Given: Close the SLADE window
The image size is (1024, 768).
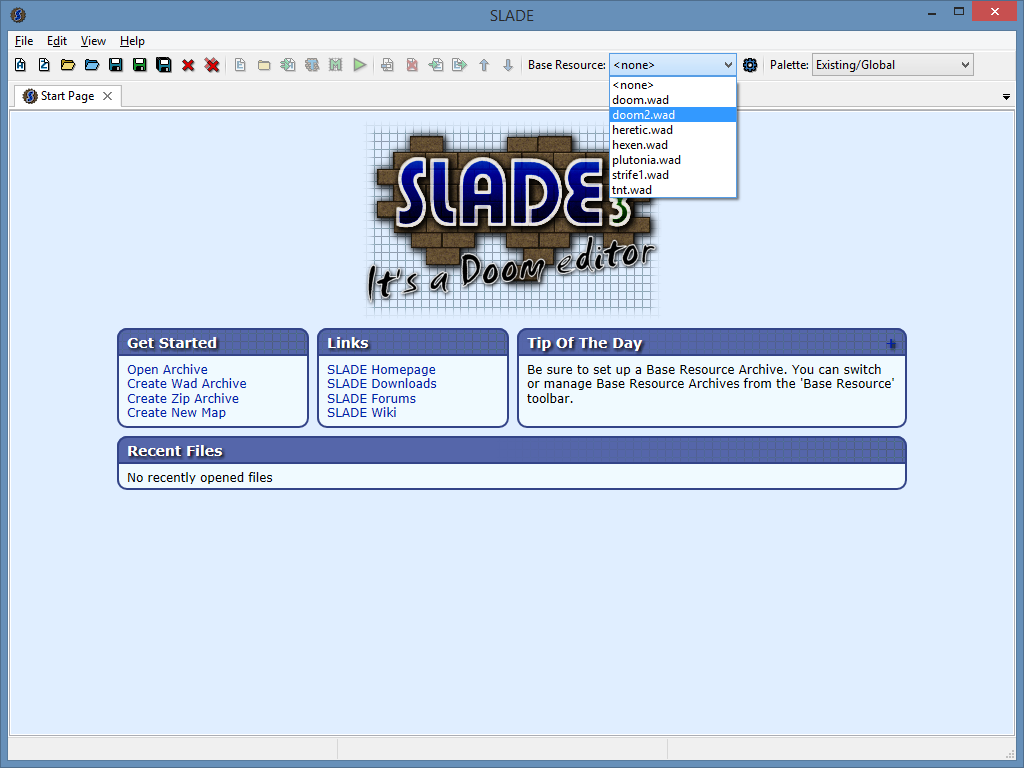Looking at the screenshot, I should click(x=995, y=12).
